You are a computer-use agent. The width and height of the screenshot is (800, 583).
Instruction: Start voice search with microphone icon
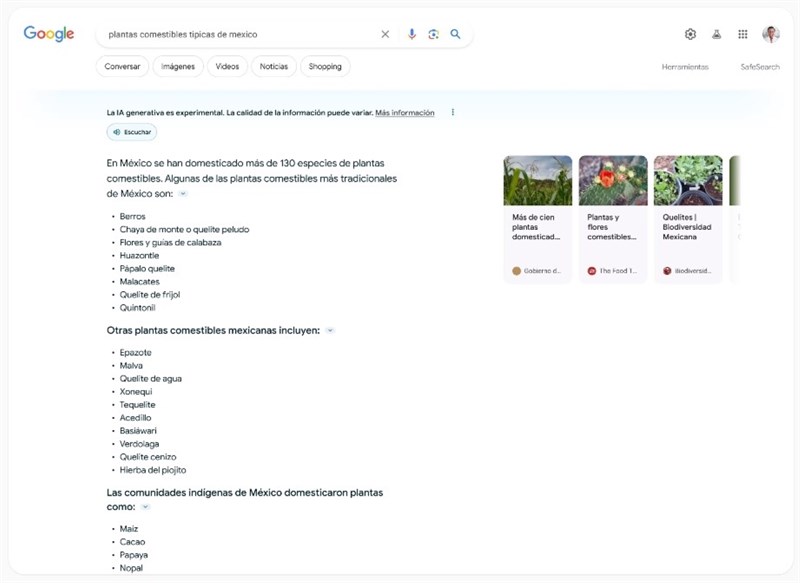pyautogui.click(x=412, y=34)
